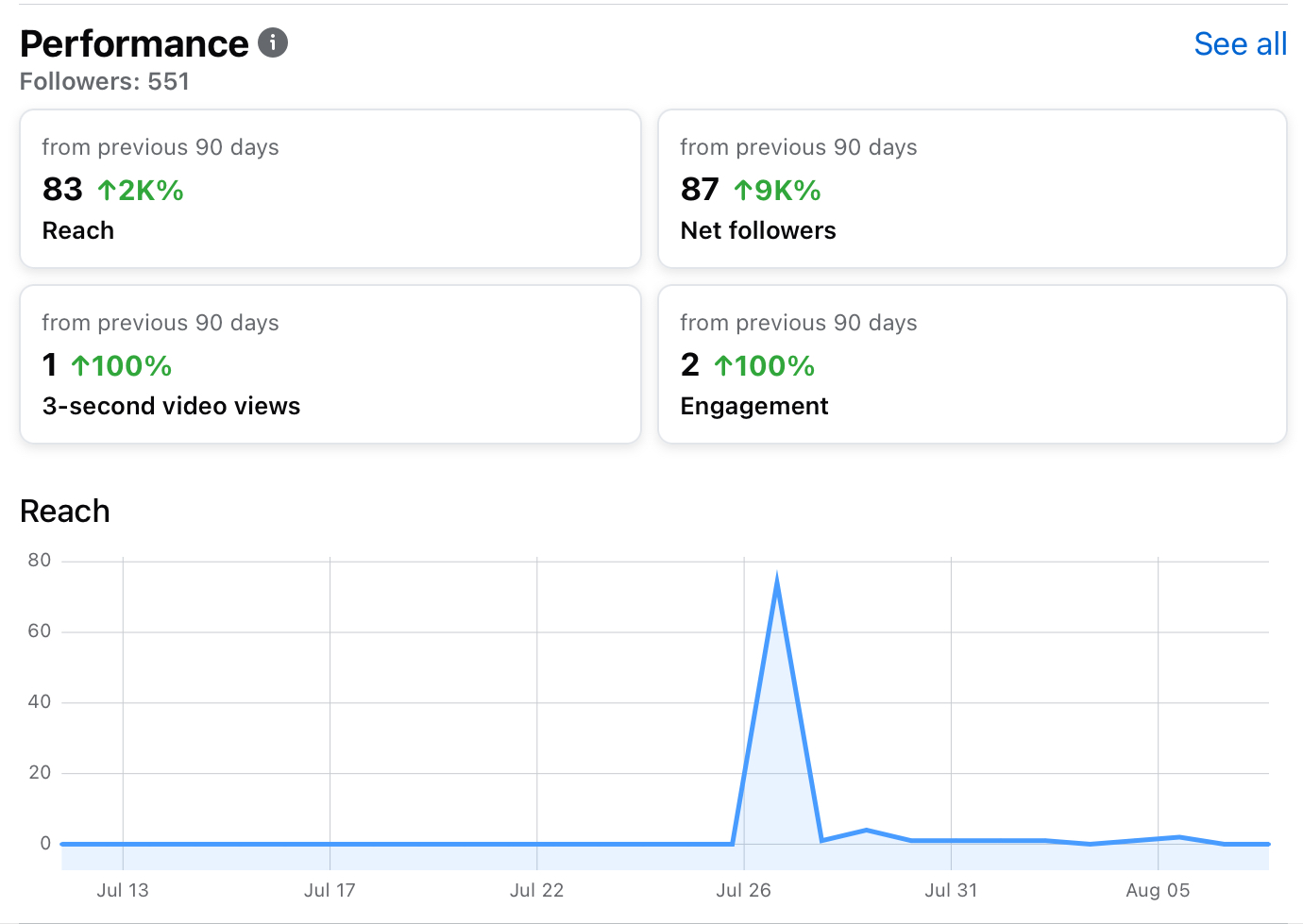The width and height of the screenshot is (1303, 924).
Task: Click the Performance info icon
Action: (273, 42)
